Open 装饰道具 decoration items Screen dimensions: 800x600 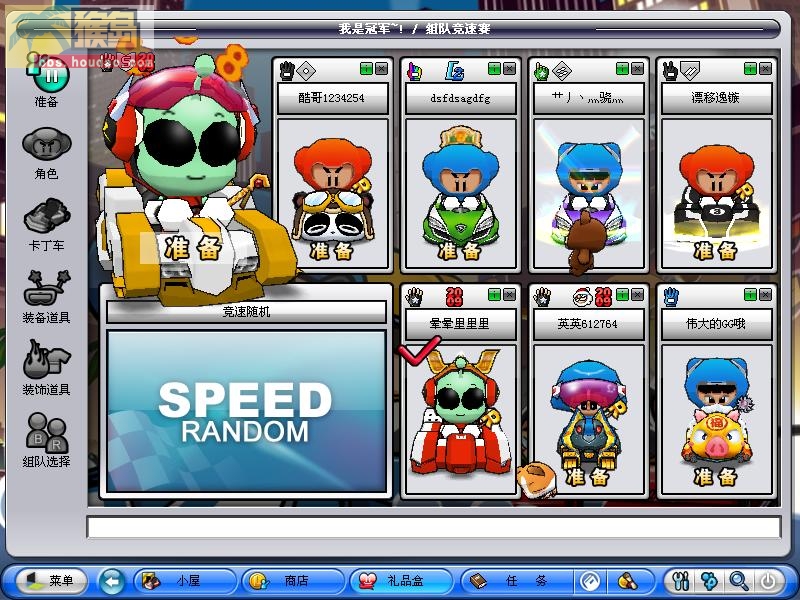coord(46,368)
